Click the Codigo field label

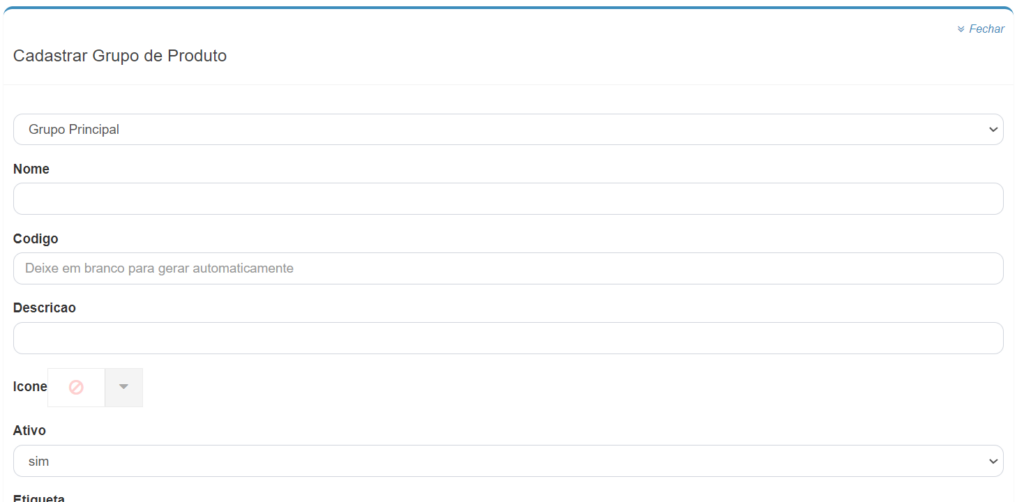pyautogui.click(x=36, y=239)
